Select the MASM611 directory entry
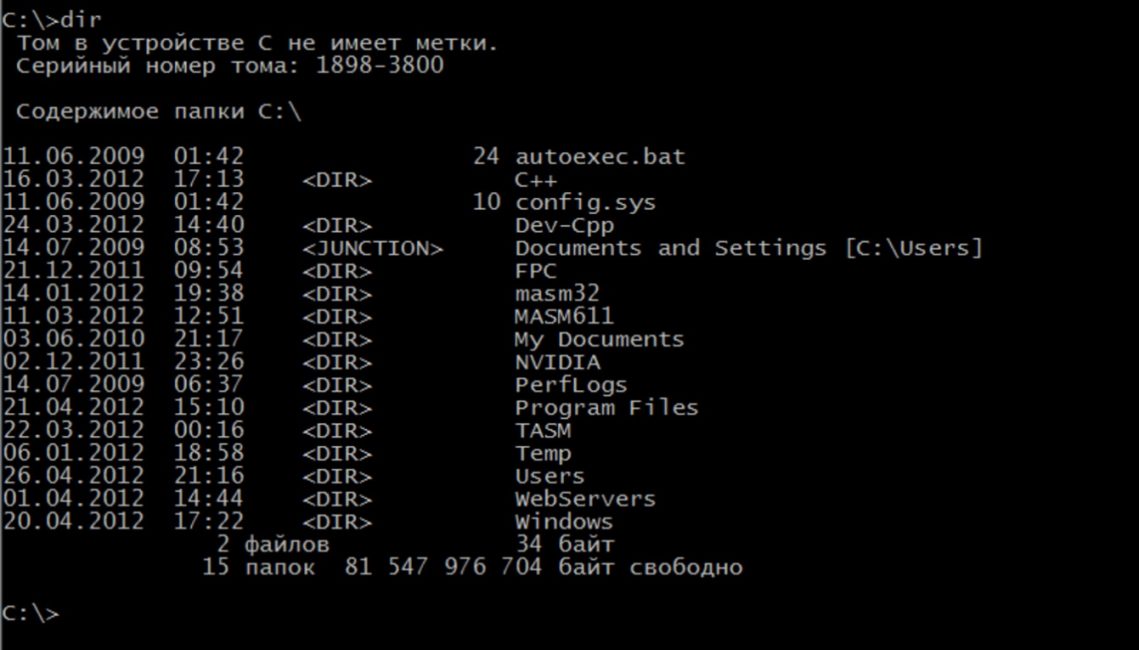Viewport: 1139px width, 650px height. pyautogui.click(x=564, y=316)
